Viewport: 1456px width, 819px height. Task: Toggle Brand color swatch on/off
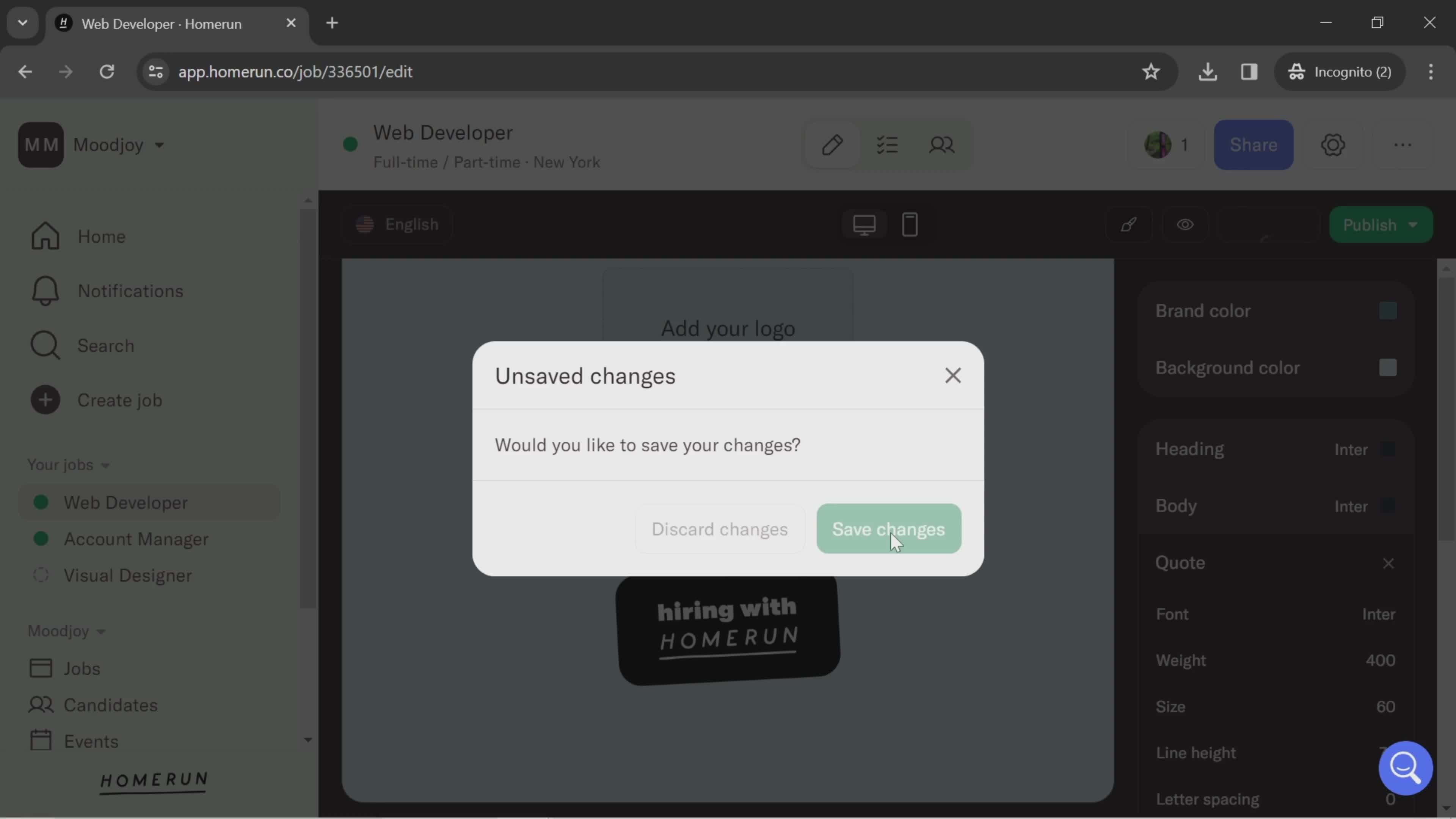click(x=1388, y=311)
